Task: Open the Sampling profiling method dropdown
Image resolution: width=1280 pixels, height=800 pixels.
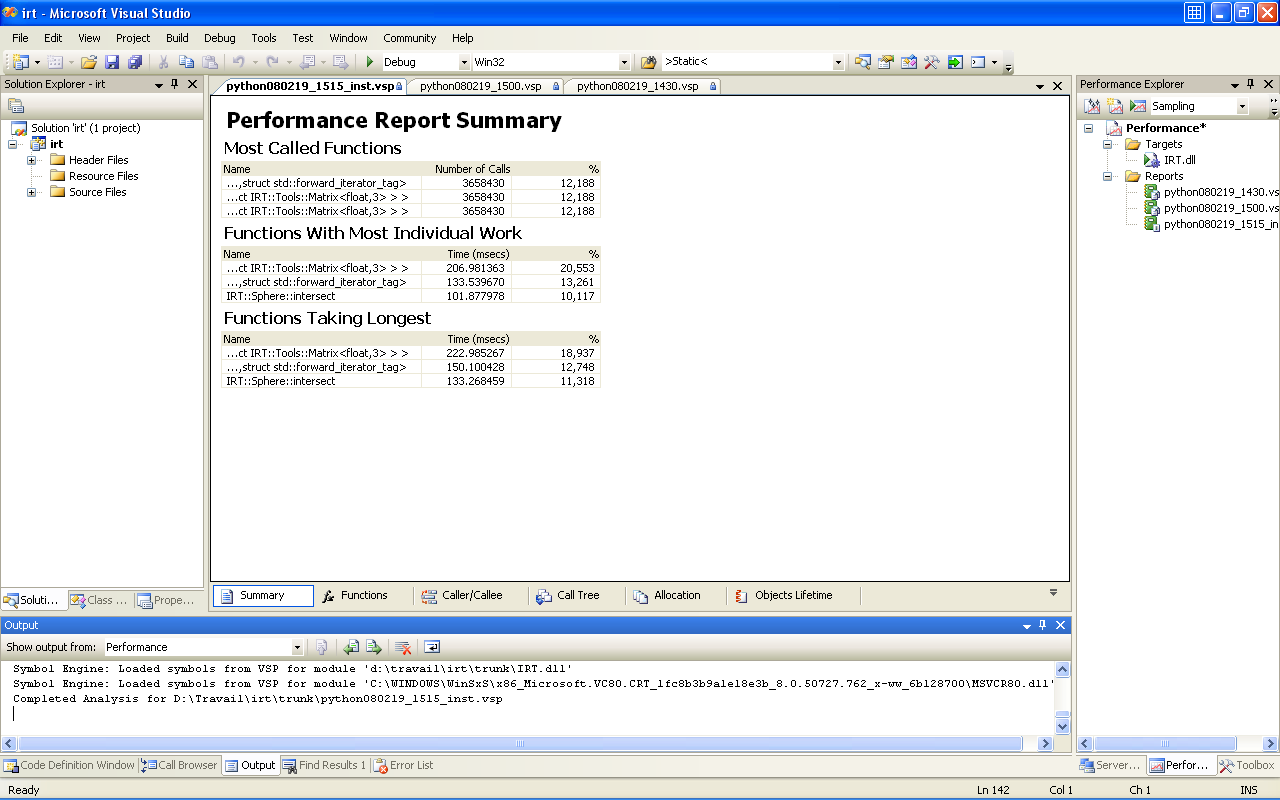Action: pos(1243,106)
